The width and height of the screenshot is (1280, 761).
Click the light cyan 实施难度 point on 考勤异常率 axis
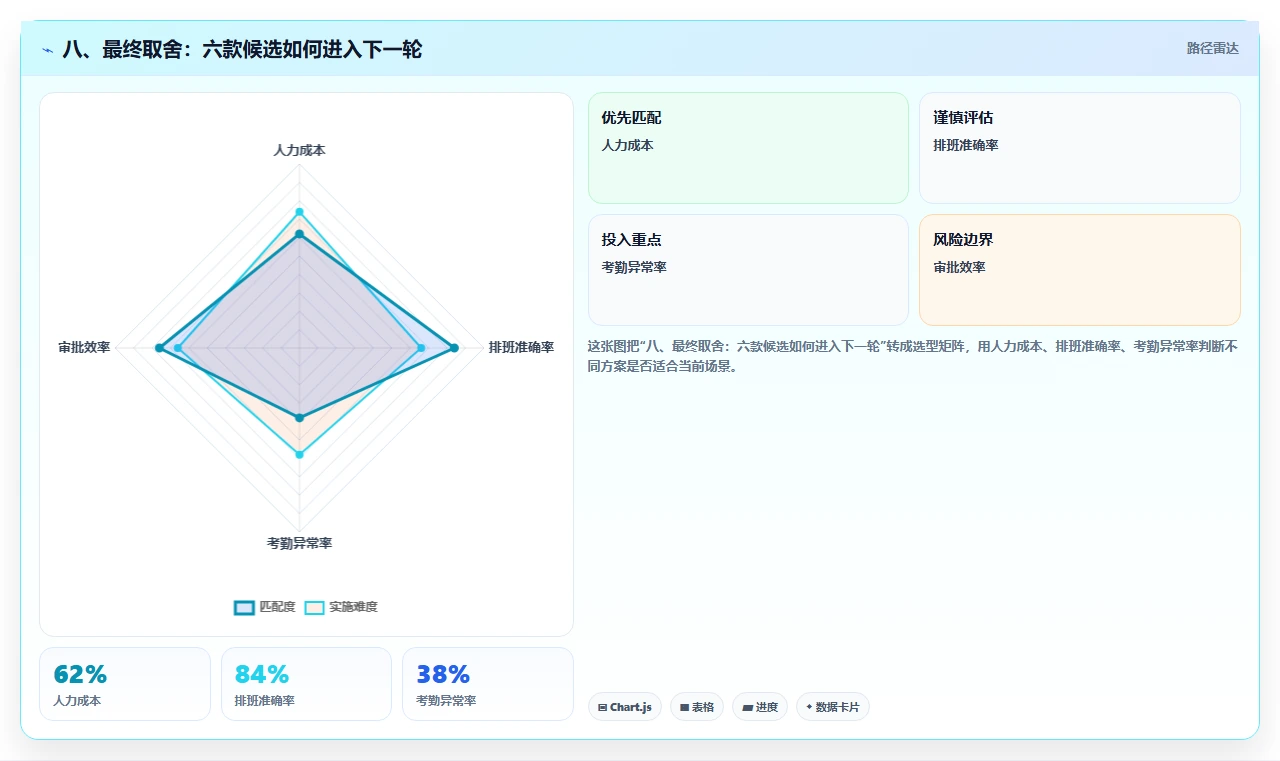click(299, 455)
